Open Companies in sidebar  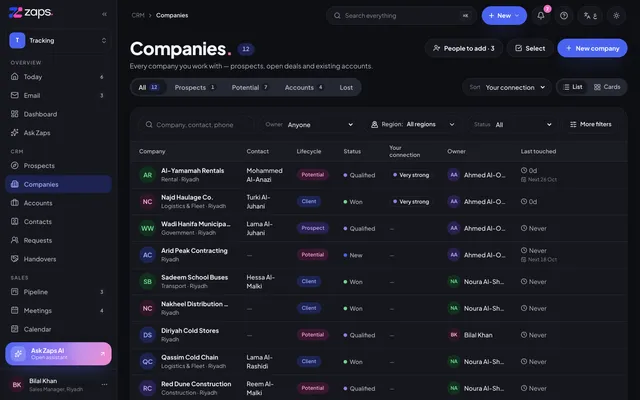(x=58, y=184)
